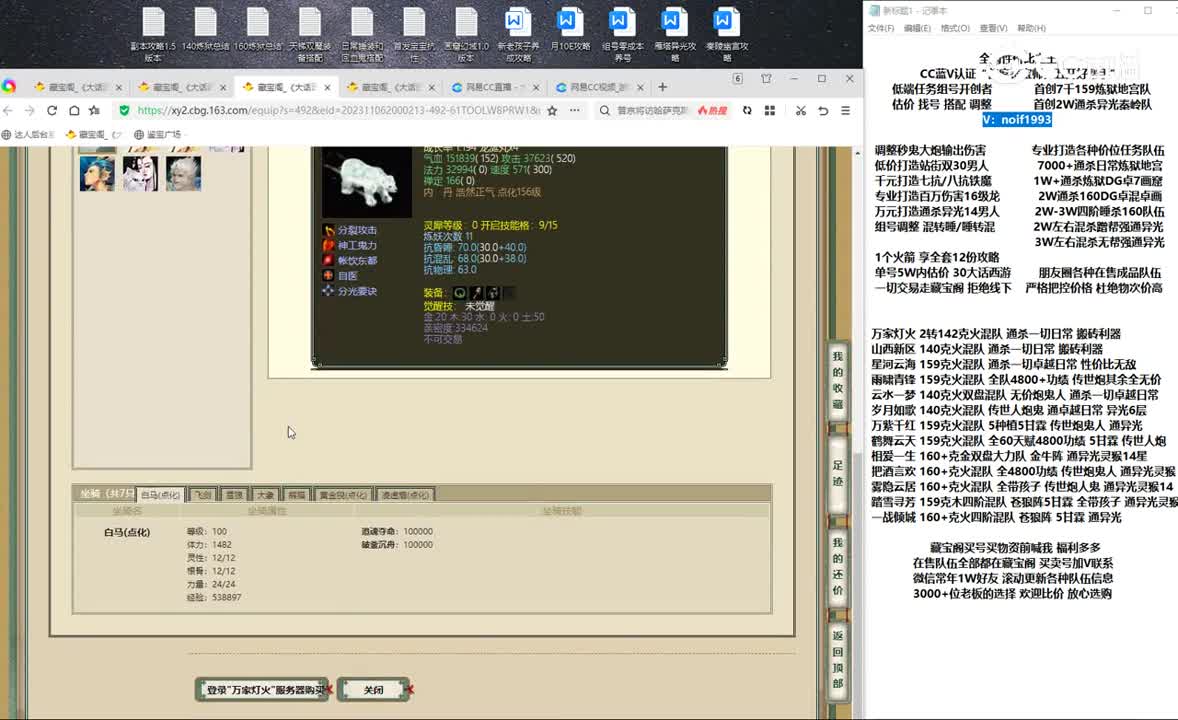
Task: Click the 分裂攻击 skill icon
Action: (328, 230)
